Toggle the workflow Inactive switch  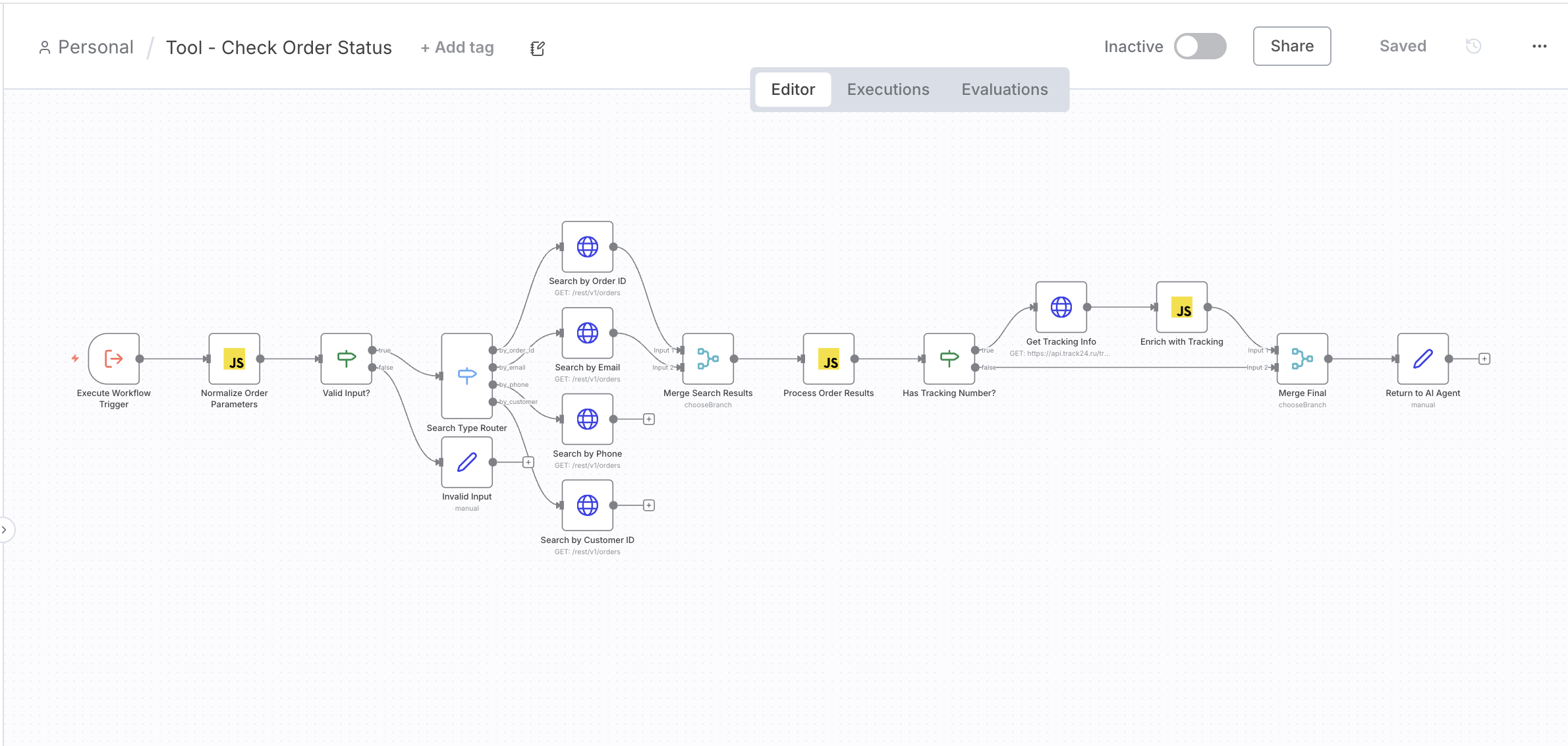[1200, 46]
